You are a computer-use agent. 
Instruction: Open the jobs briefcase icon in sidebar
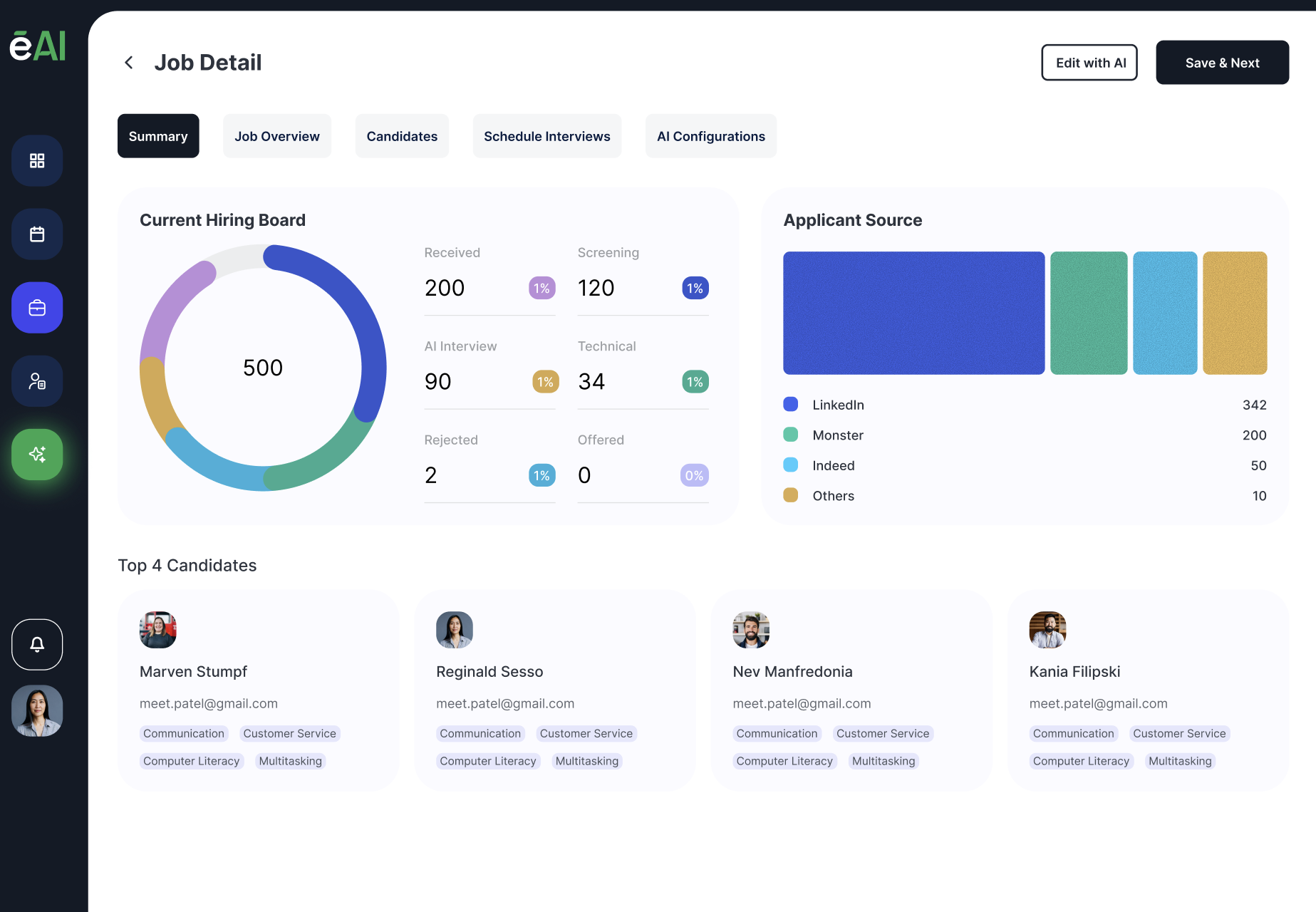click(36, 307)
